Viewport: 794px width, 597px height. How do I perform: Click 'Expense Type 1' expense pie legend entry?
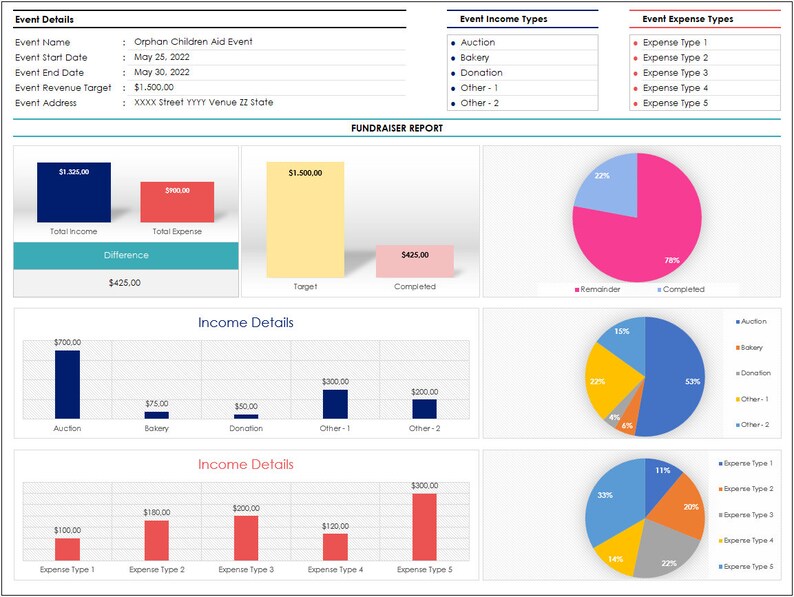click(x=746, y=463)
